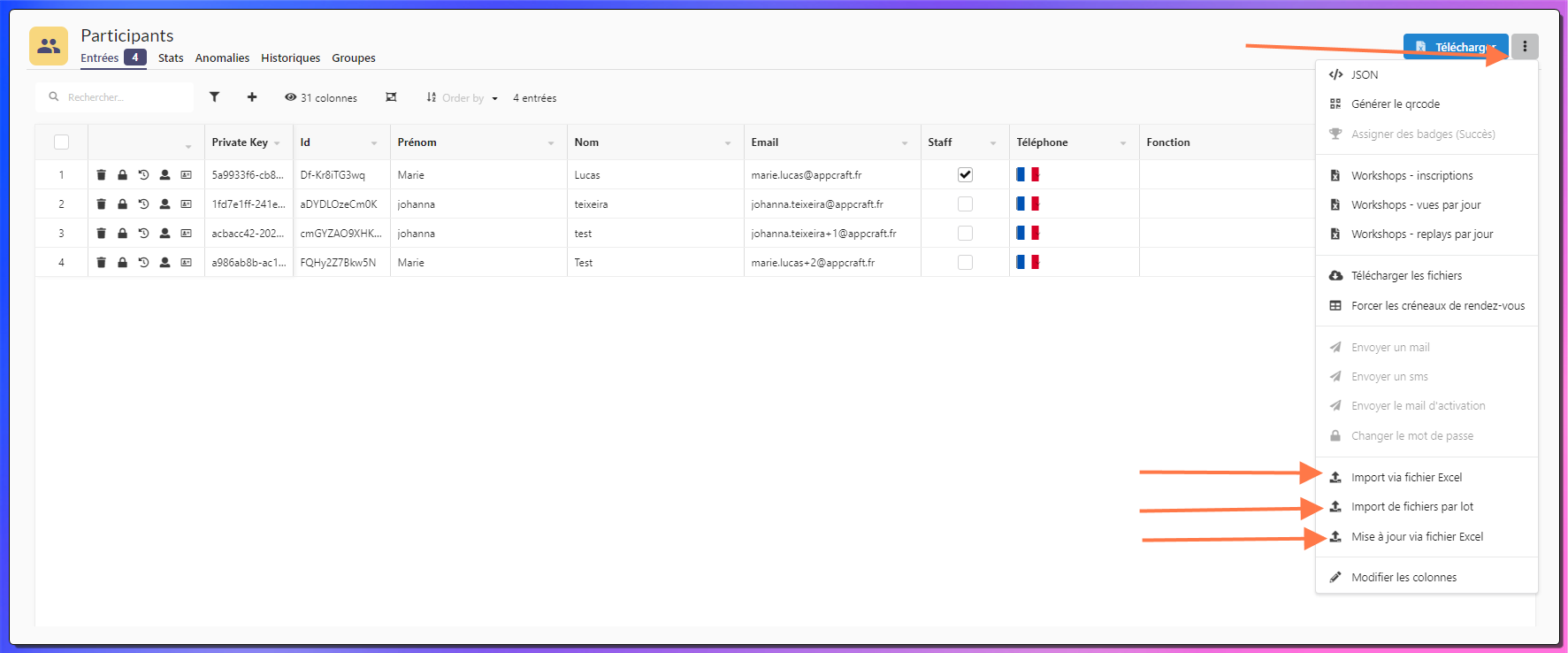
Task: Check Staff box for johanna teixeira
Action: click(965, 204)
